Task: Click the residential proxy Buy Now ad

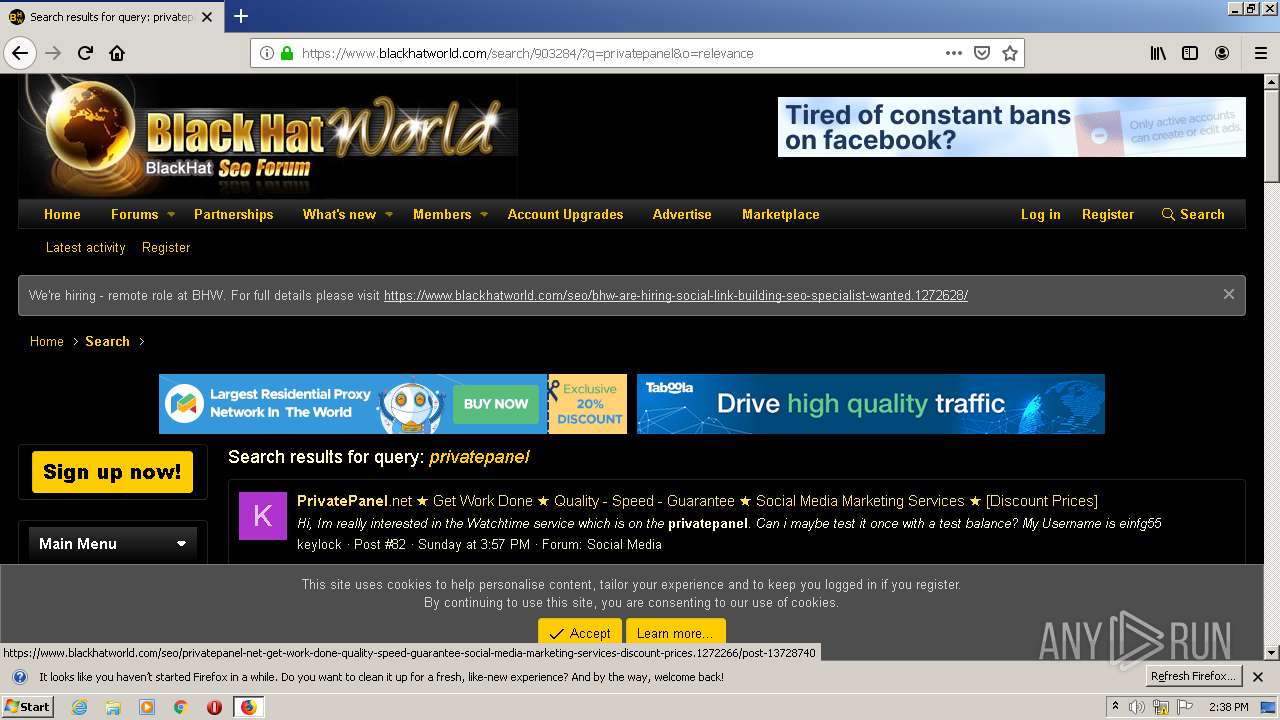Action: pyautogui.click(x=393, y=404)
